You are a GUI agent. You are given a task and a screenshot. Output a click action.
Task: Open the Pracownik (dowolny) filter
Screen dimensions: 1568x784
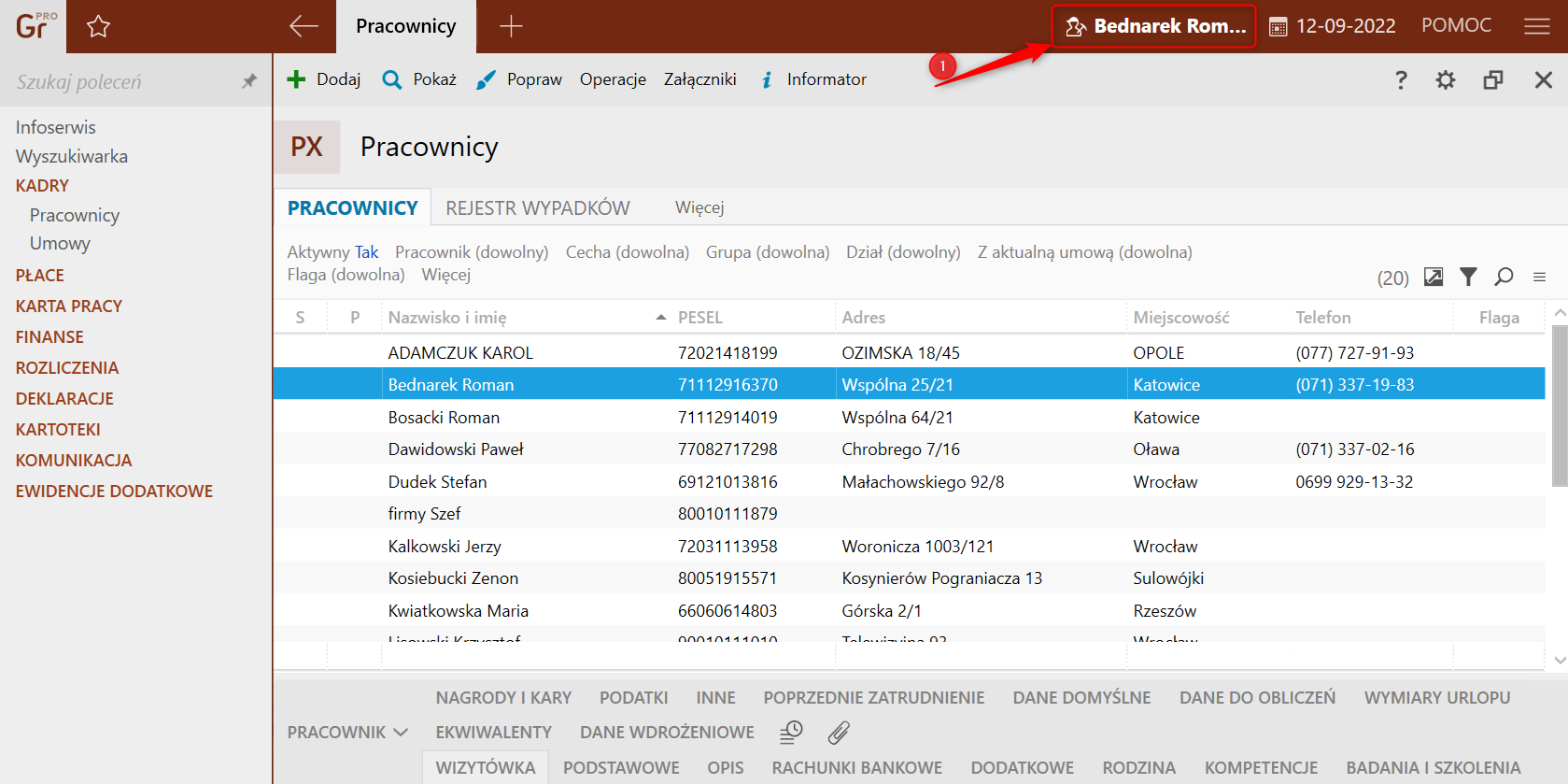click(x=472, y=252)
